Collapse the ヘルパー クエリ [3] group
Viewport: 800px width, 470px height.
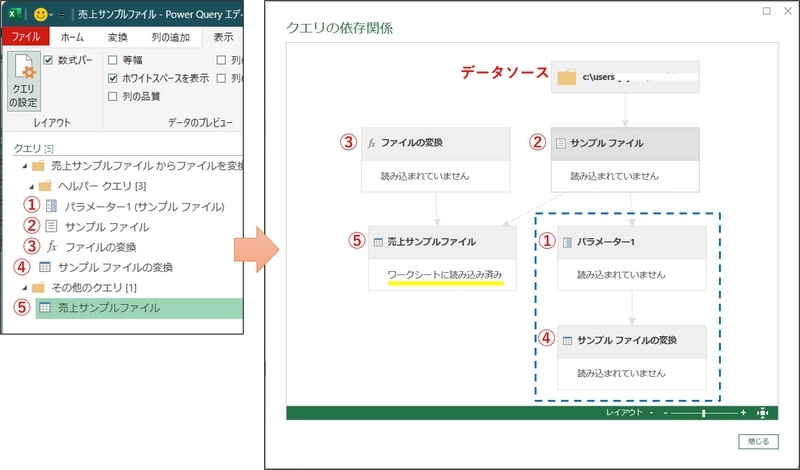tap(31, 186)
